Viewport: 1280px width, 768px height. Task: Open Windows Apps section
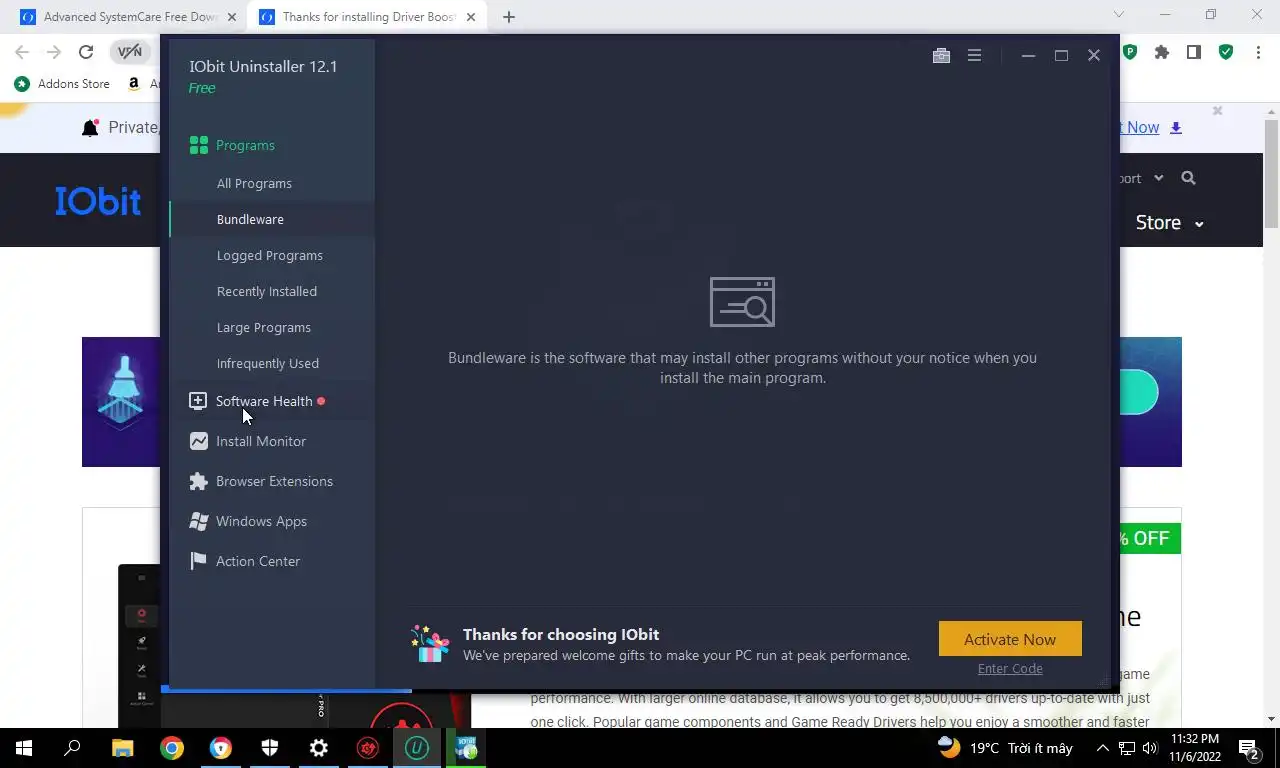pyautogui.click(x=261, y=521)
